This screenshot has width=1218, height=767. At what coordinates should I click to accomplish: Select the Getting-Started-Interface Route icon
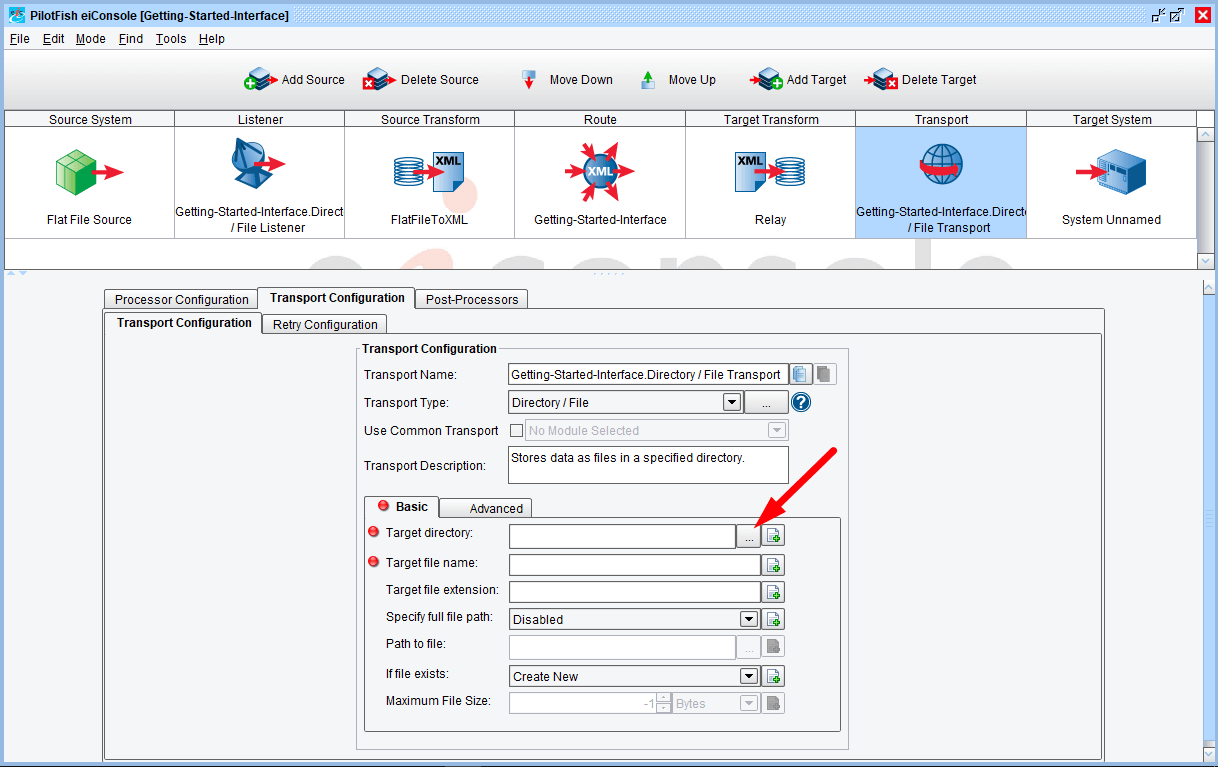pyautogui.click(x=600, y=173)
